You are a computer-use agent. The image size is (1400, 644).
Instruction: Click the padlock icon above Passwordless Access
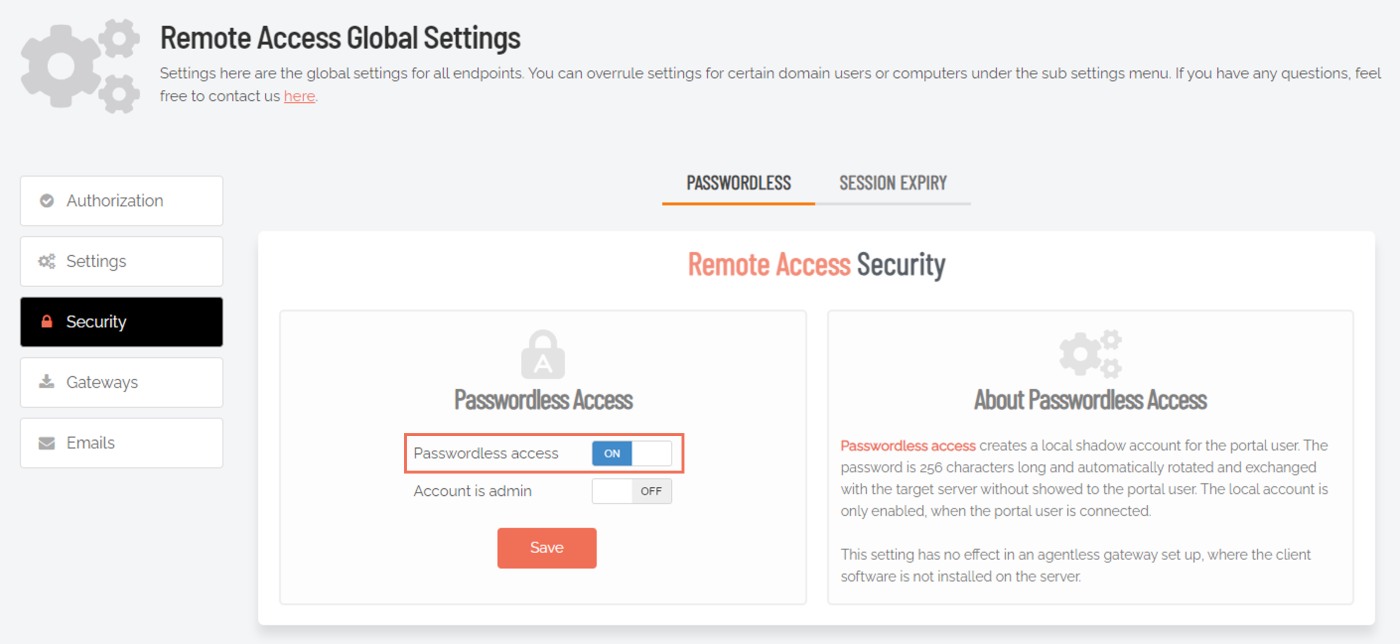click(543, 354)
